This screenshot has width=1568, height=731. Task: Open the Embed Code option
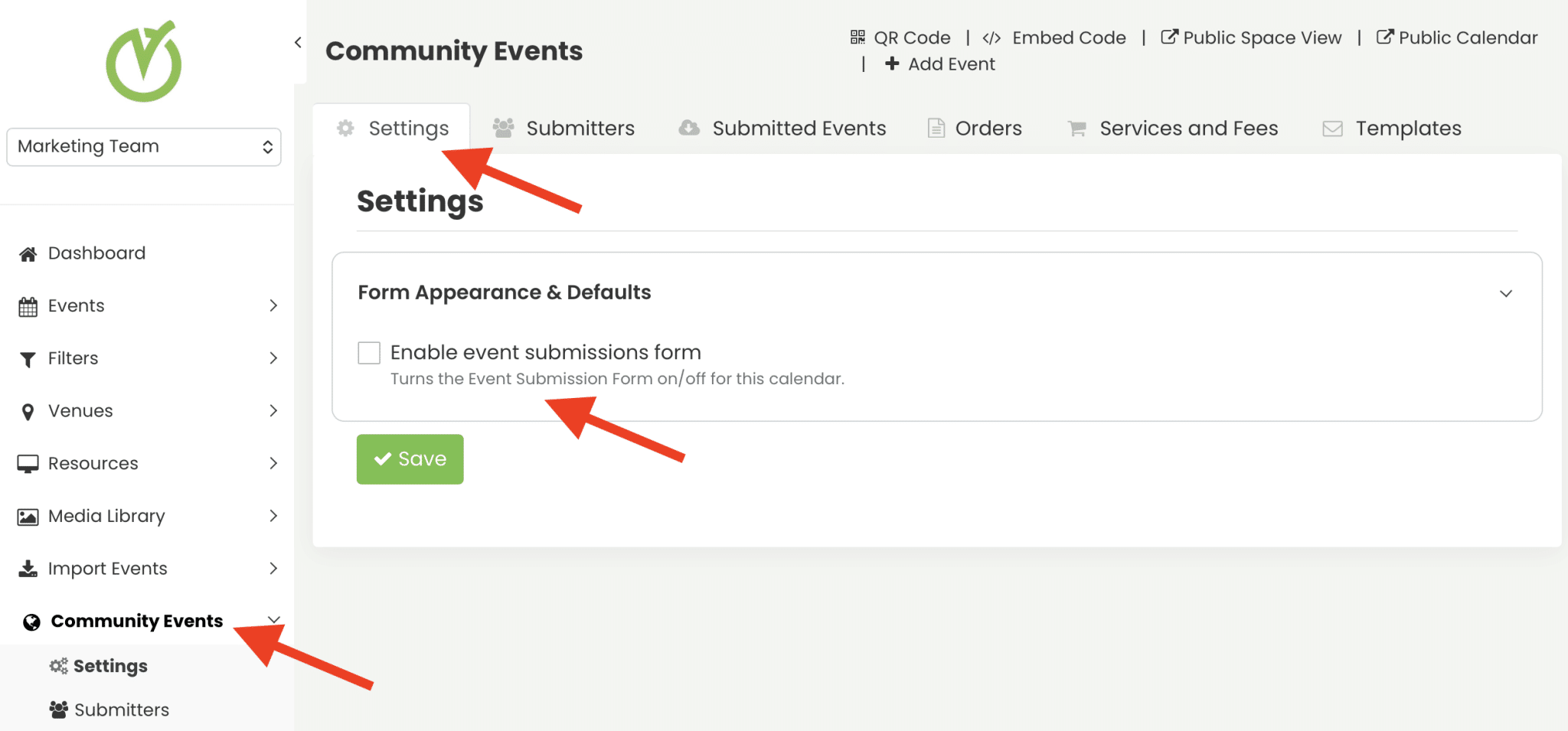click(x=993, y=37)
